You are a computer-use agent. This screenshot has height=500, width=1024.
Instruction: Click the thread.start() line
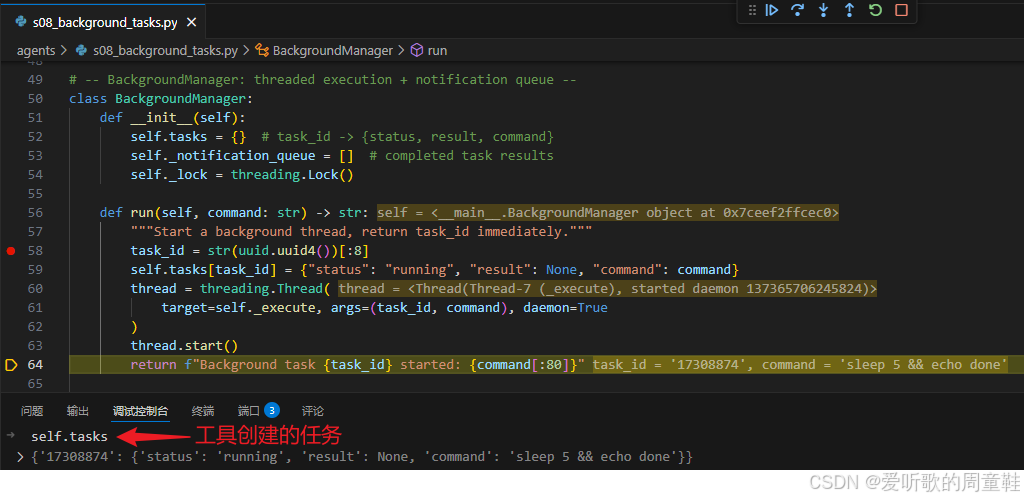coord(184,346)
